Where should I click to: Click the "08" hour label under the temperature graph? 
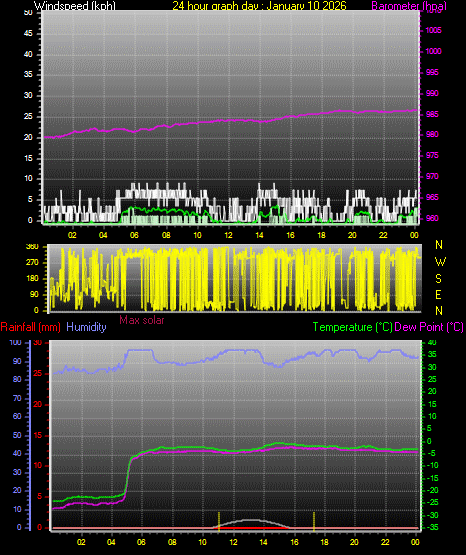pyautogui.click(x=172, y=542)
